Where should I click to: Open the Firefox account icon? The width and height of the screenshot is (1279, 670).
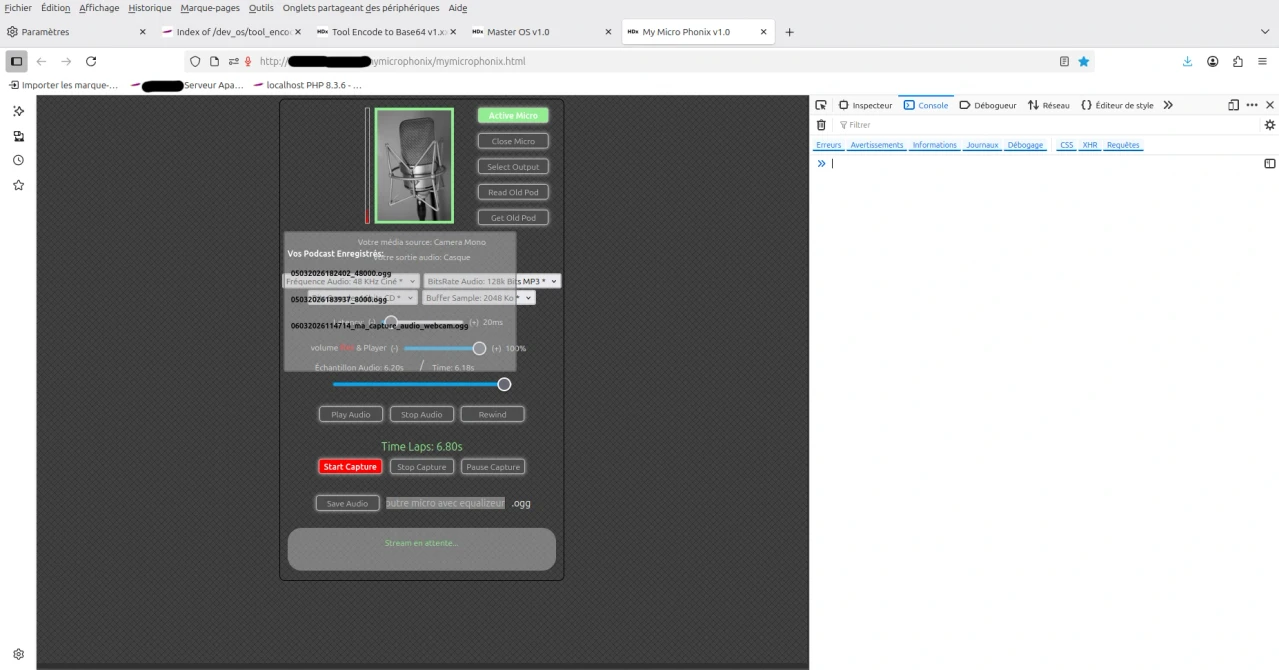[1212, 61]
